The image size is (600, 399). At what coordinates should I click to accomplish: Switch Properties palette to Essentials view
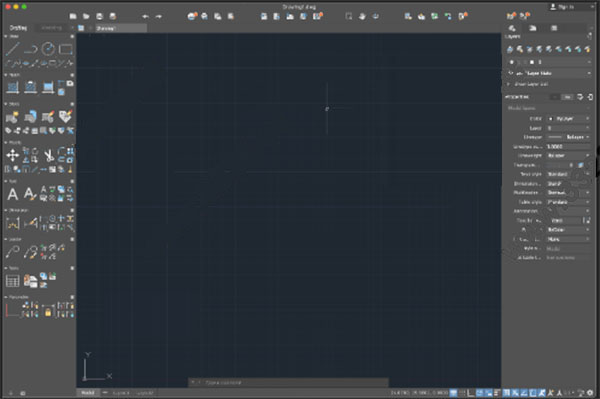(x=554, y=97)
